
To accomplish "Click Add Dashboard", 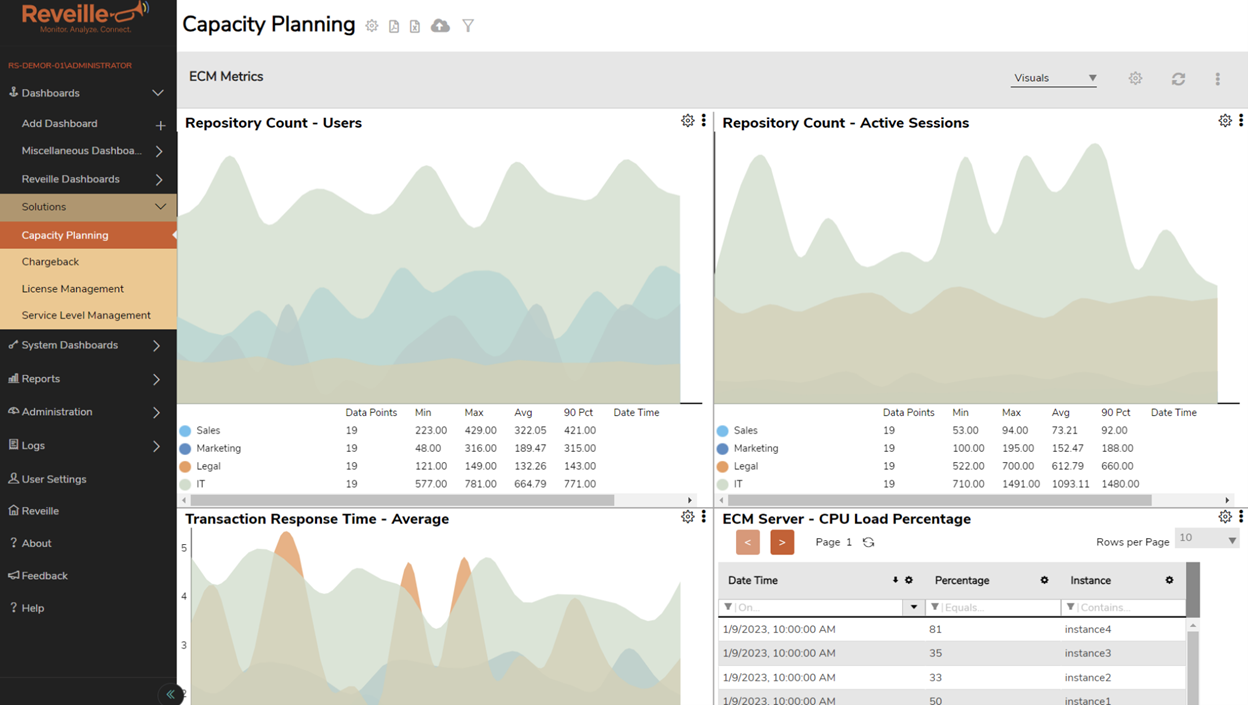I will (60, 124).
